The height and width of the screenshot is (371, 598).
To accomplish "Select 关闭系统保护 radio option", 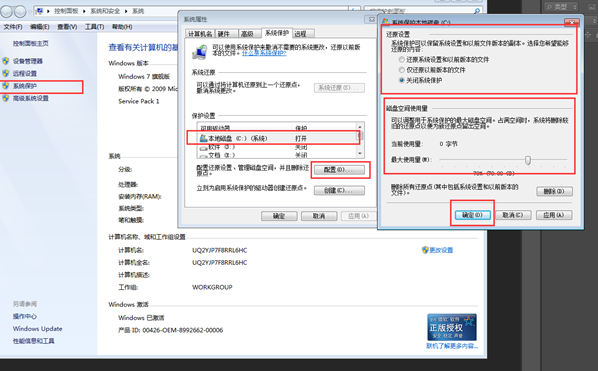I will click(x=401, y=80).
